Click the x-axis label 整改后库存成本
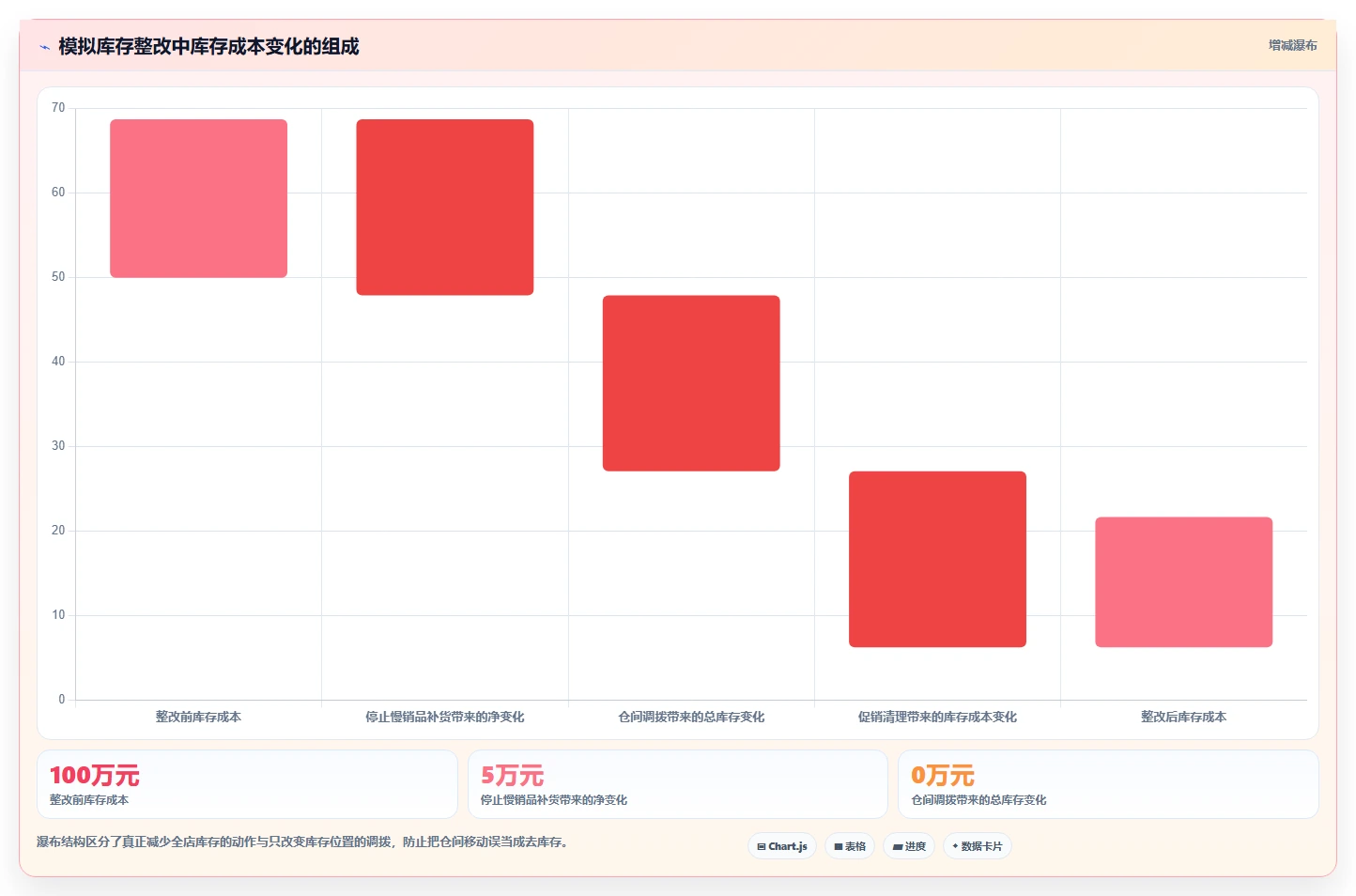The image size is (1356, 896). 1183,717
